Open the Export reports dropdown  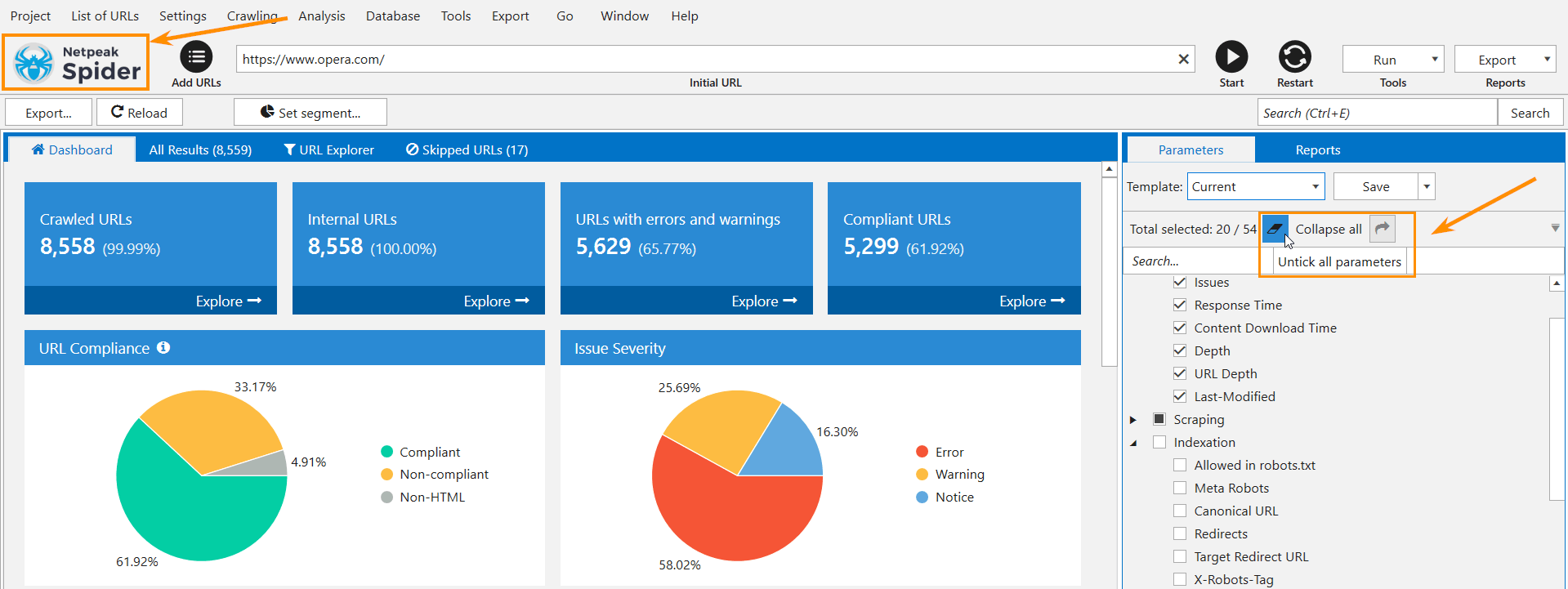[x=1505, y=60]
